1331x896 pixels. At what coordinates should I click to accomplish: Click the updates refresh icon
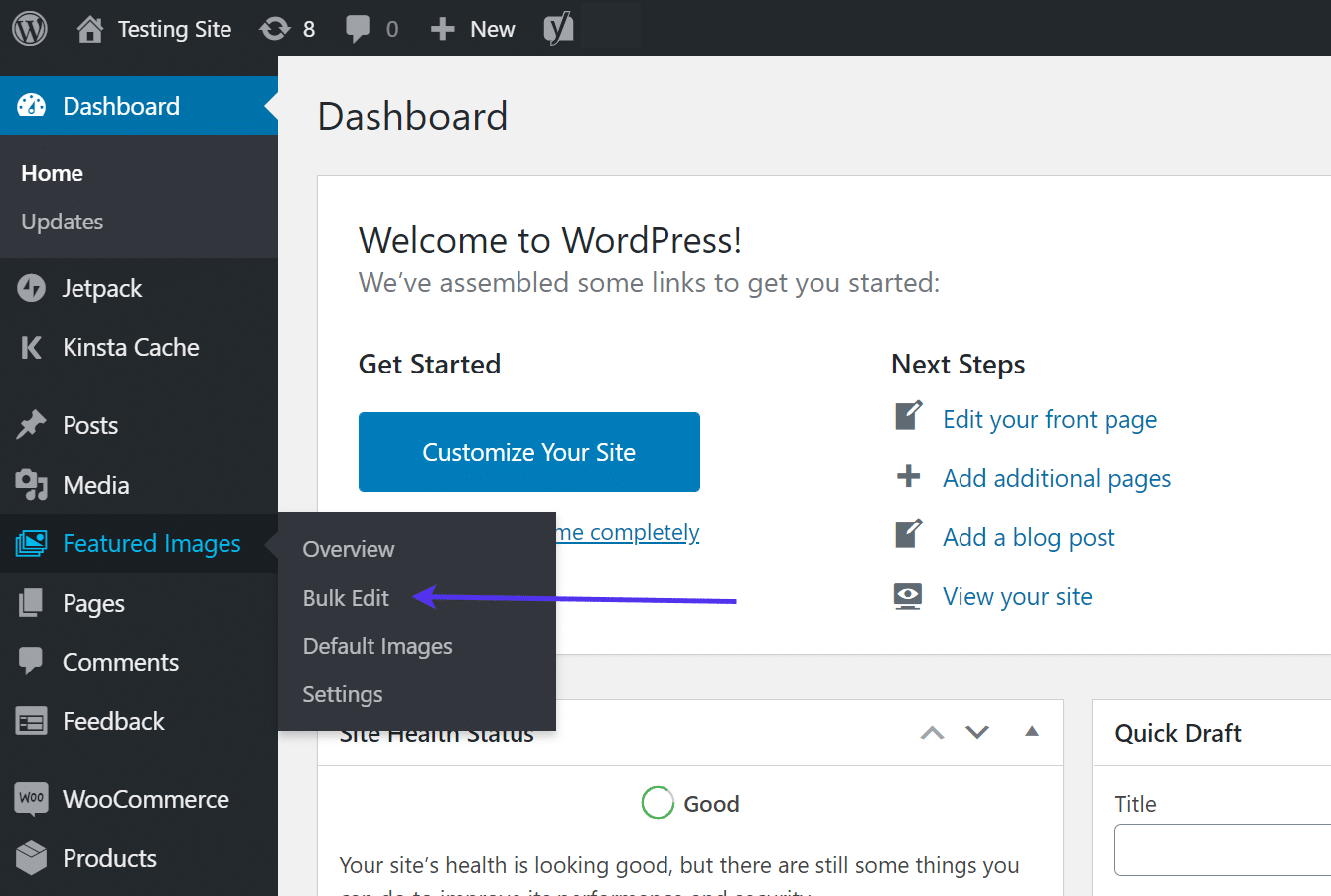(x=275, y=29)
